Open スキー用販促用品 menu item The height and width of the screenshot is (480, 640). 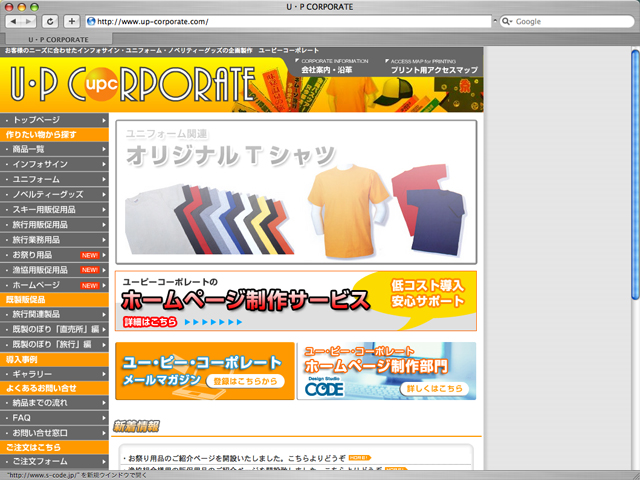pyautogui.click(x=54, y=209)
